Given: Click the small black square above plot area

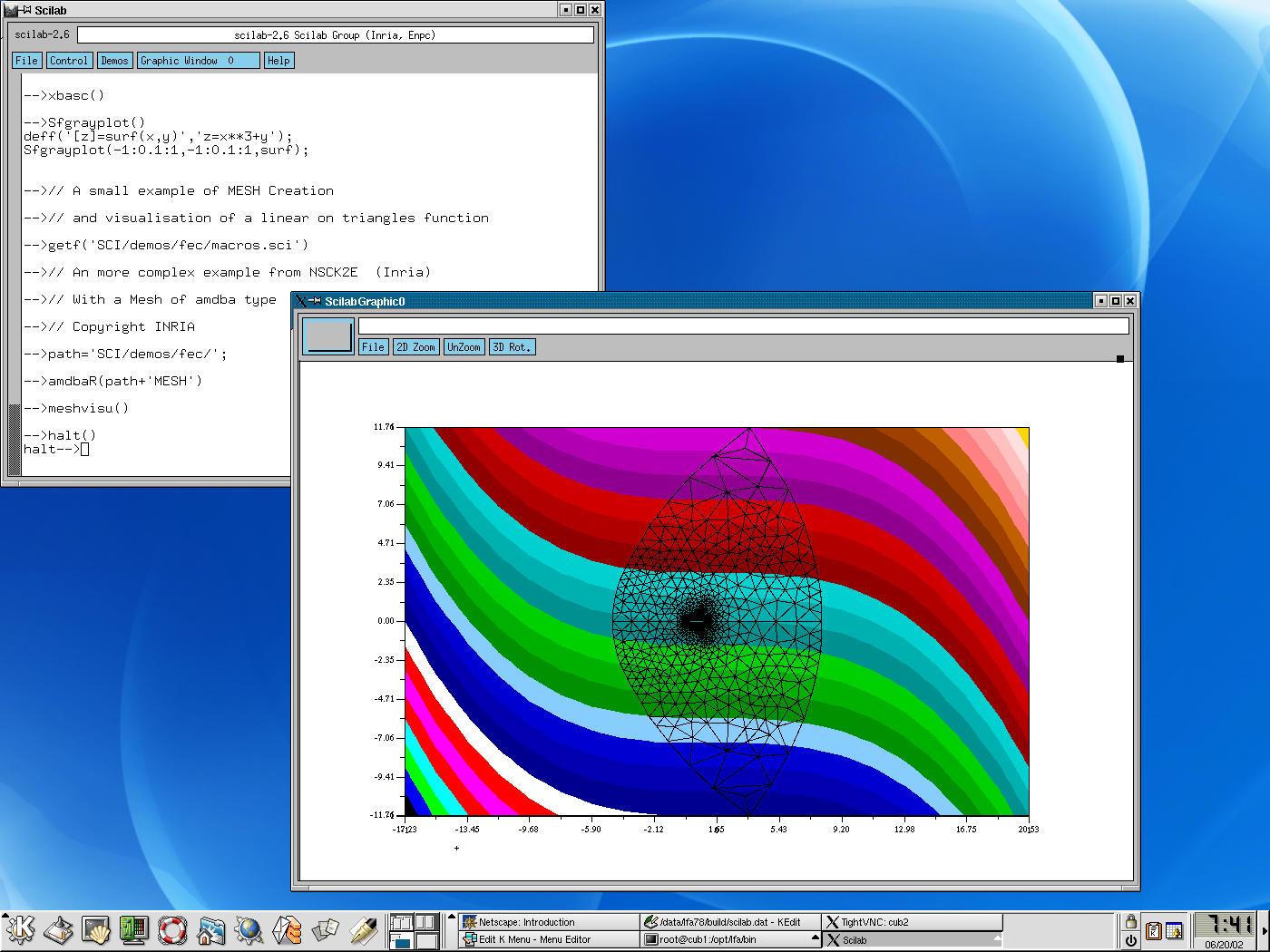Looking at the screenshot, I should (1120, 359).
